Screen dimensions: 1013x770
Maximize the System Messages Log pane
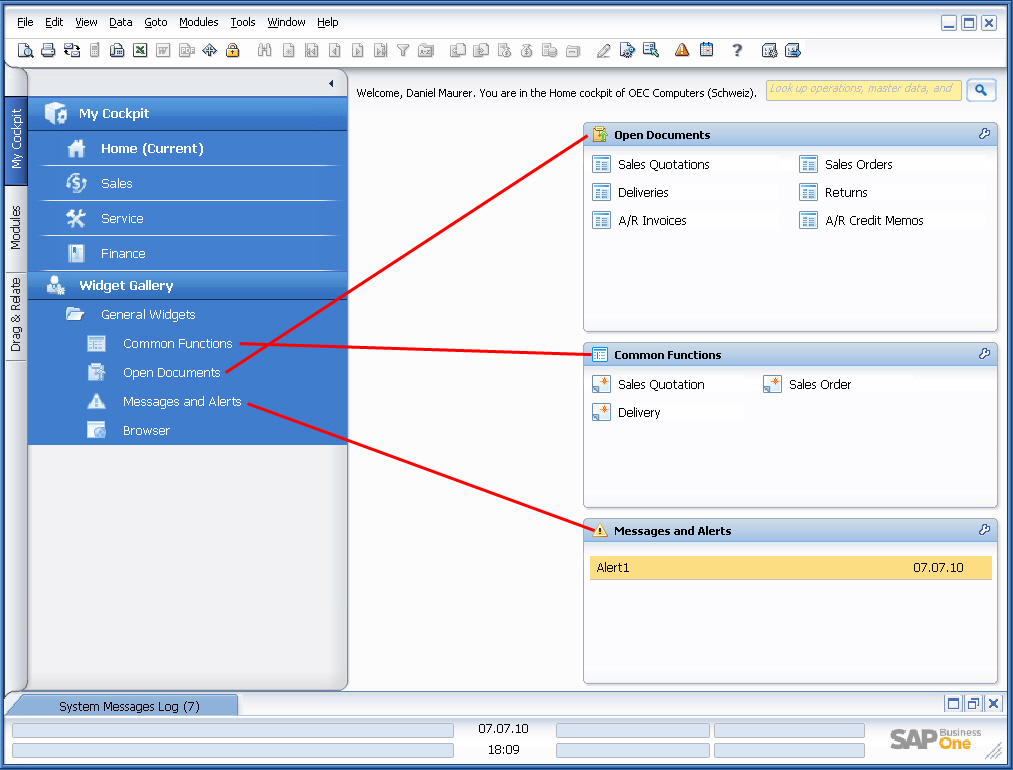coord(953,703)
